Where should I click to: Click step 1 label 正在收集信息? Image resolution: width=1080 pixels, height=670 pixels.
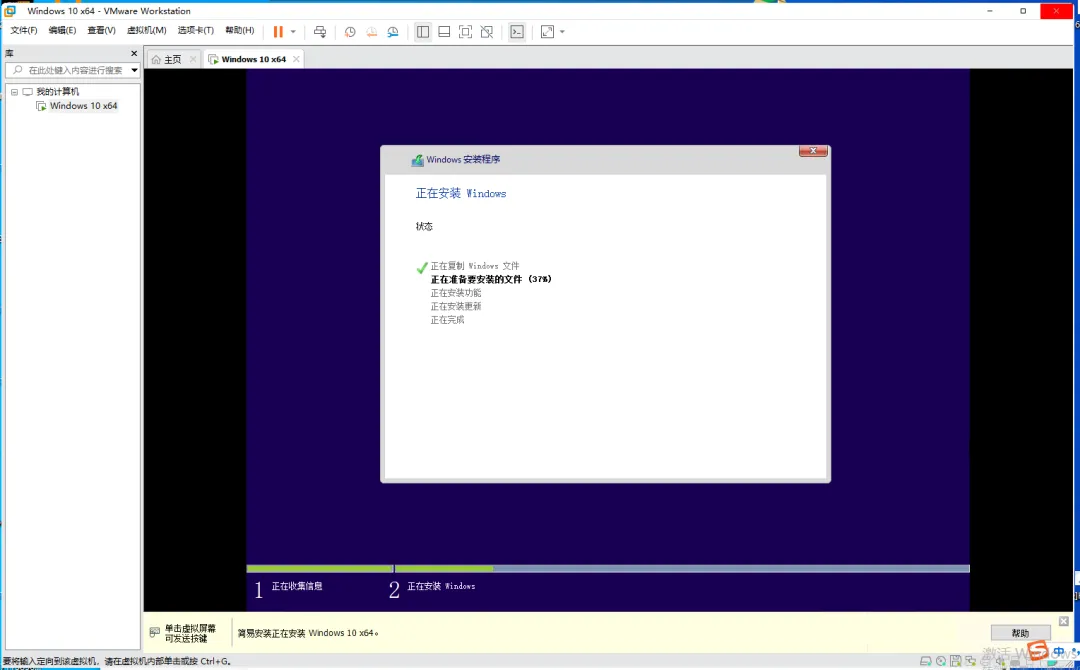[297, 587]
